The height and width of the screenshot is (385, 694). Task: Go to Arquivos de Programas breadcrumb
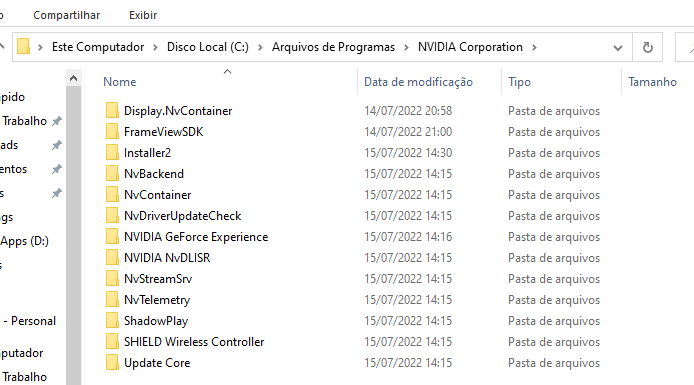click(333, 47)
